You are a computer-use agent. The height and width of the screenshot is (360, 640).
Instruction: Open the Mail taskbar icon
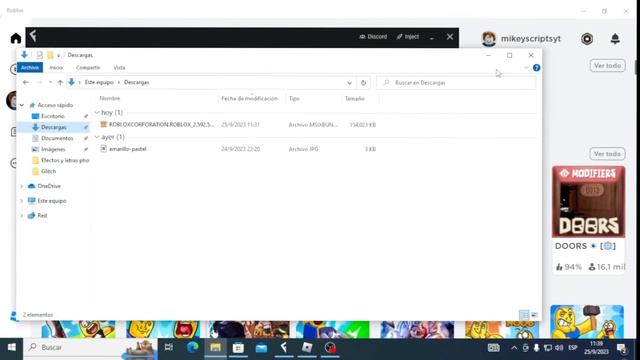click(261, 347)
